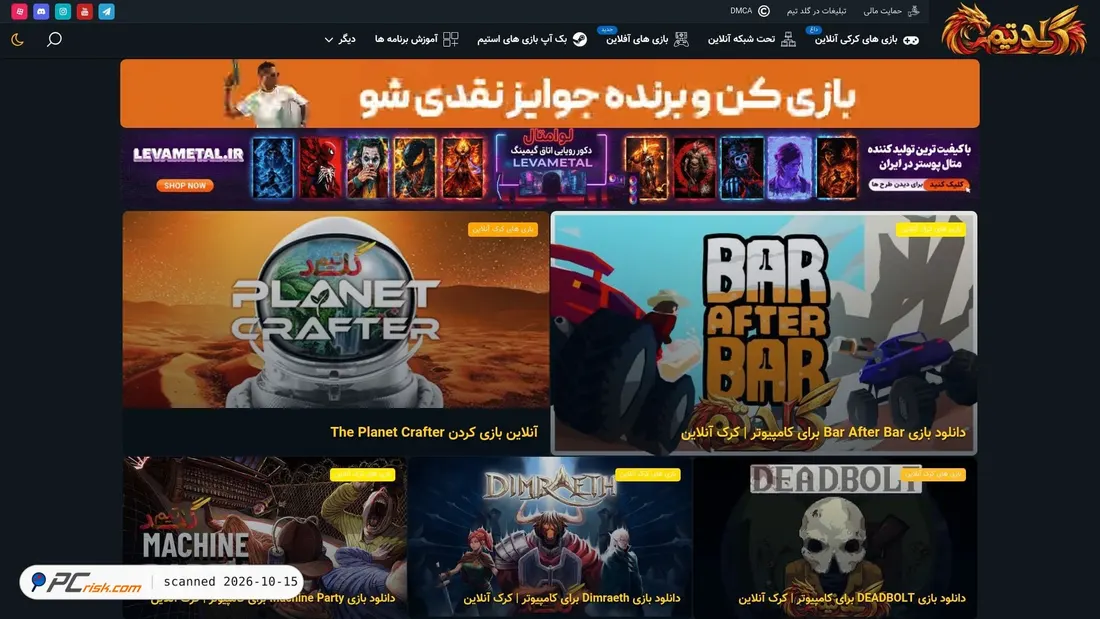This screenshot has width=1100, height=619.
Task: Open the Bar After Bar featured thumbnail
Action: pyautogui.click(x=764, y=333)
